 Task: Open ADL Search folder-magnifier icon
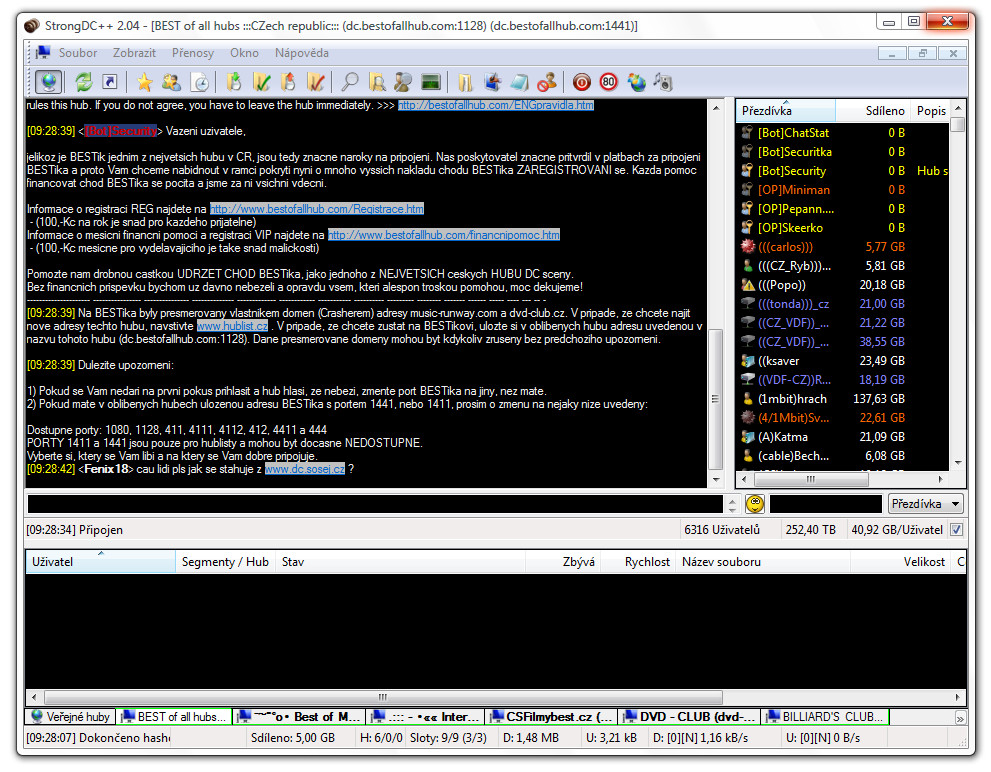377,82
